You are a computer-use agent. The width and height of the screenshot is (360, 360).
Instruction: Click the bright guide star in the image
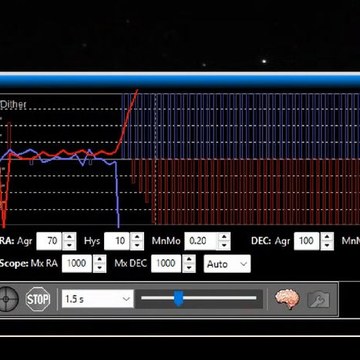pos(264,61)
